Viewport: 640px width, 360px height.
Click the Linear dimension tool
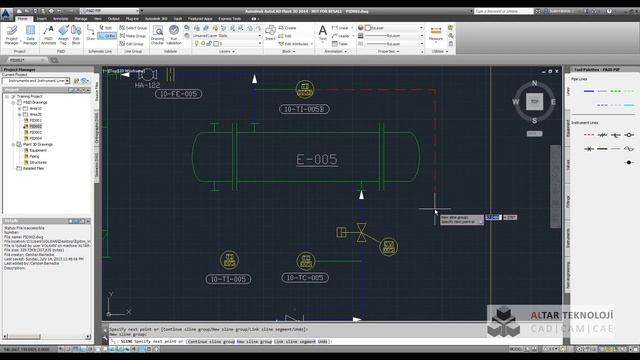tap(340, 28)
